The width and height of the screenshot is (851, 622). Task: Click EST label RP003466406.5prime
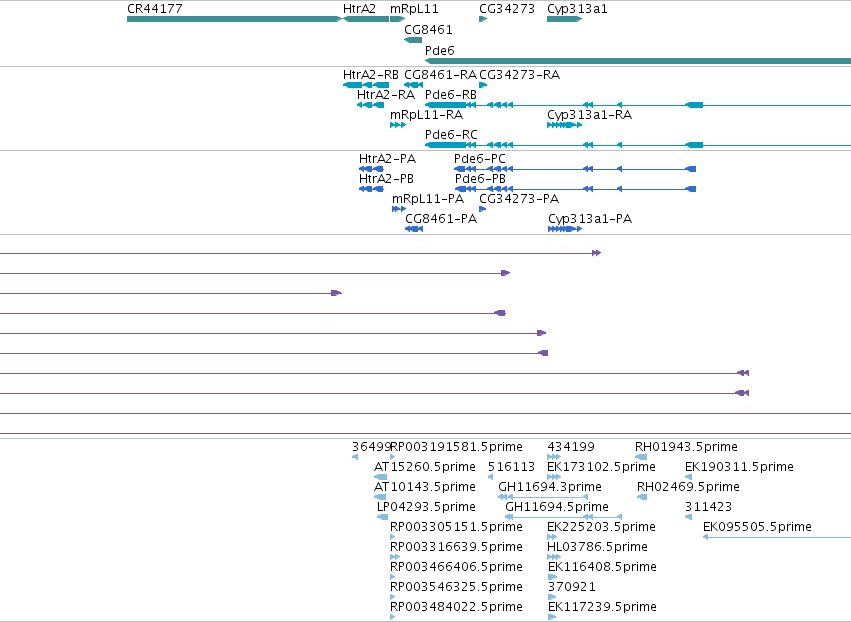456,567
